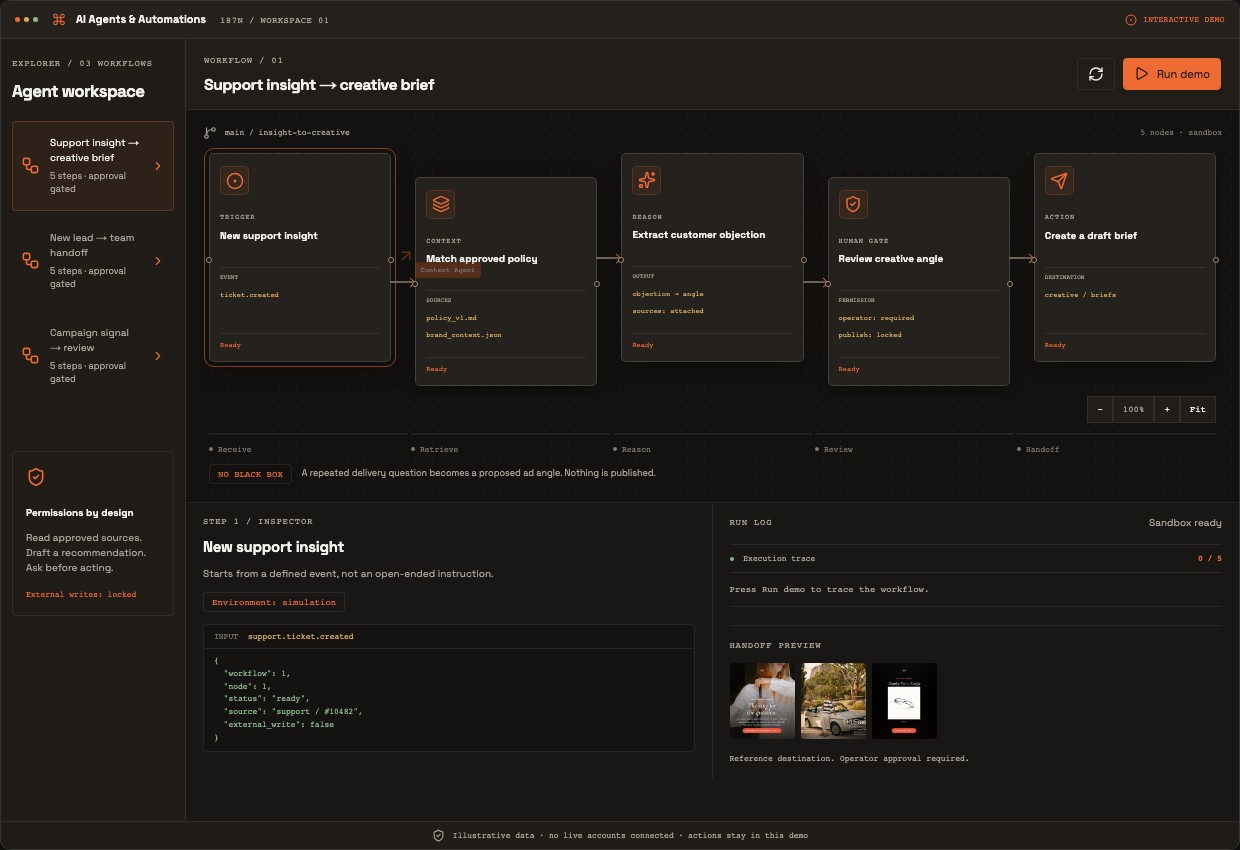Click 'creative / briefs' destination text
Screen dimensions: 1240x850
[x=1080, y=295]
